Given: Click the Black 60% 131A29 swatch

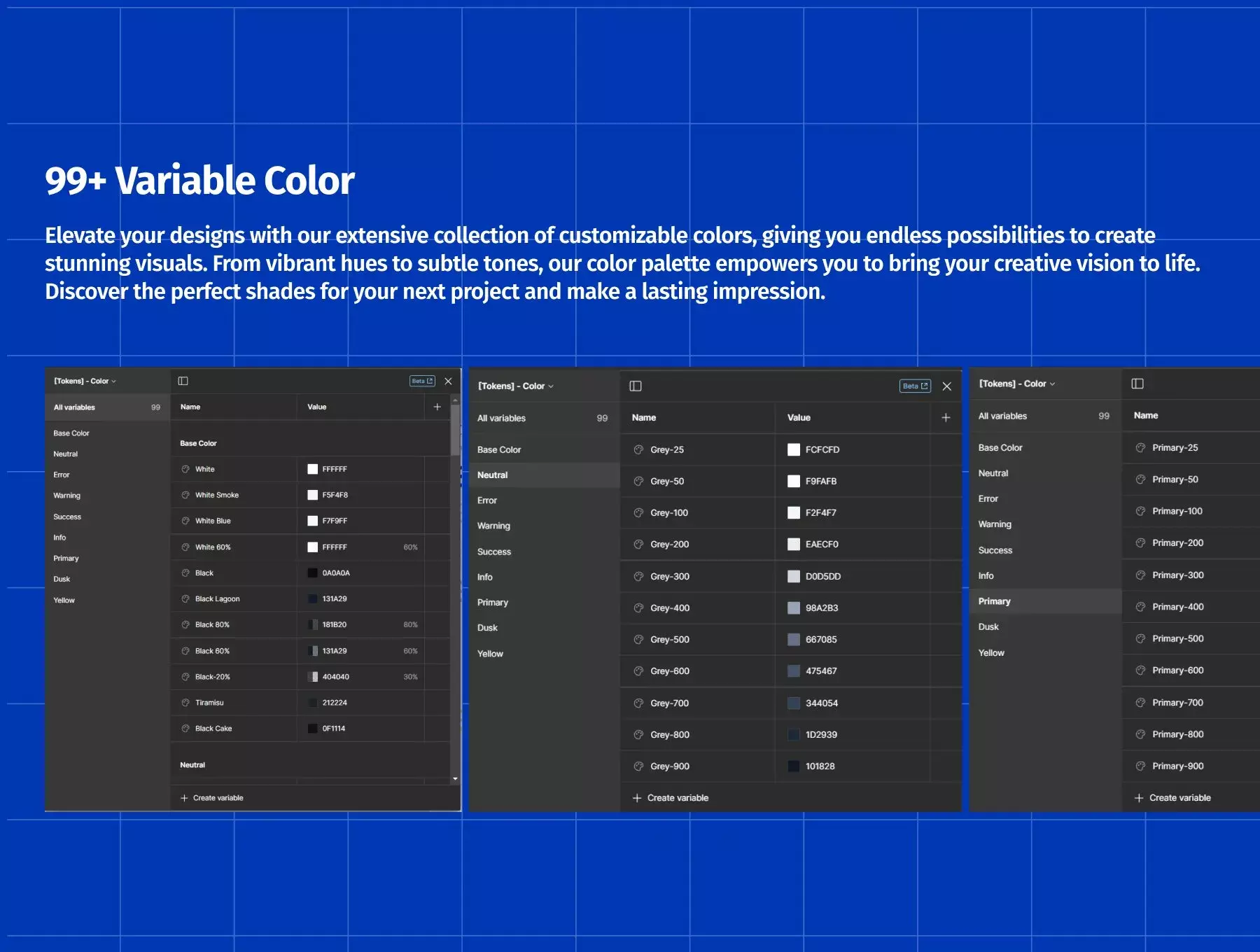Looking at the screenshot, I should pyautogui.click(x=313, y=651).
